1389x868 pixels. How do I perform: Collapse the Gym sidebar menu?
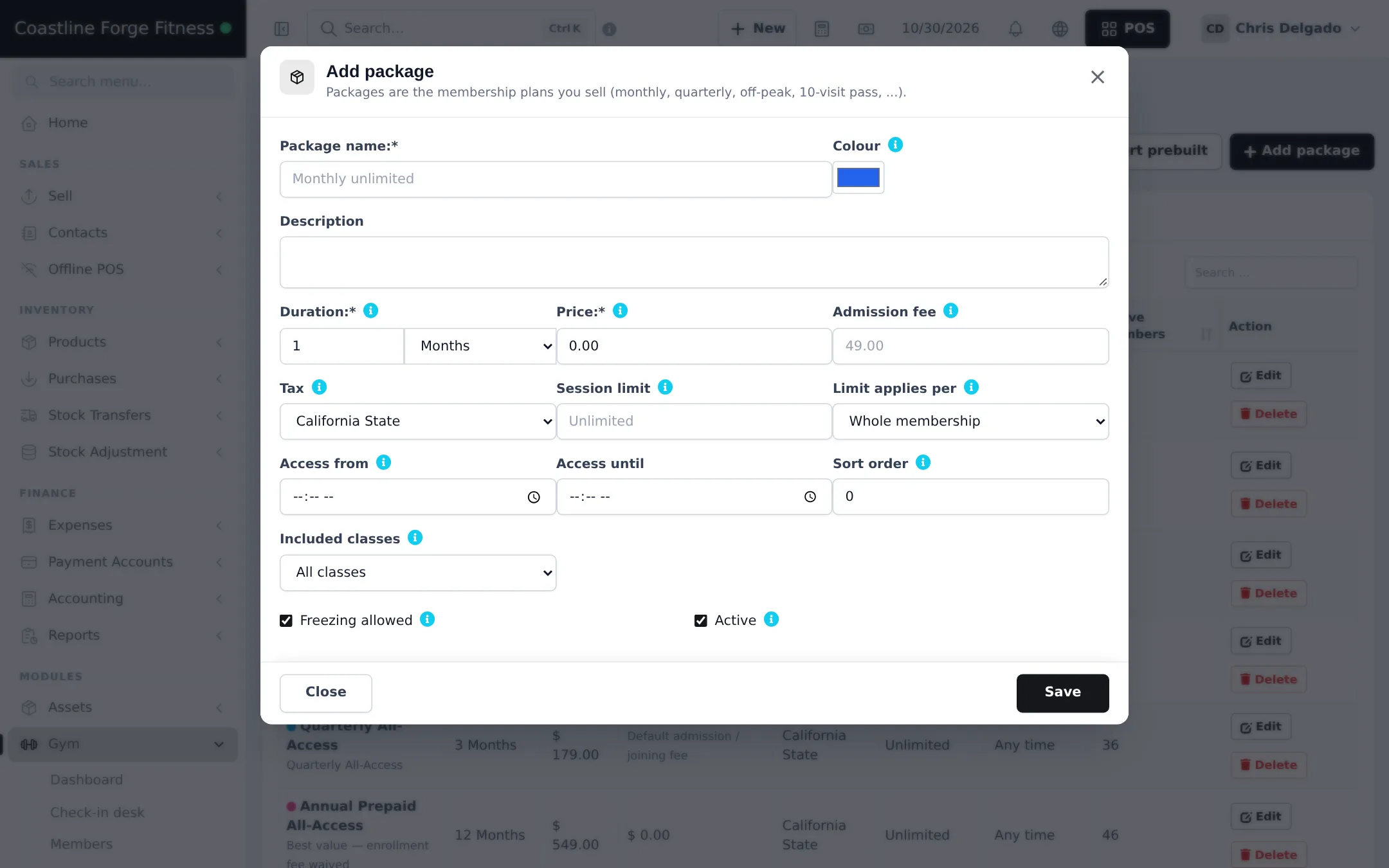pyautogui.click(x=122, y=745)
